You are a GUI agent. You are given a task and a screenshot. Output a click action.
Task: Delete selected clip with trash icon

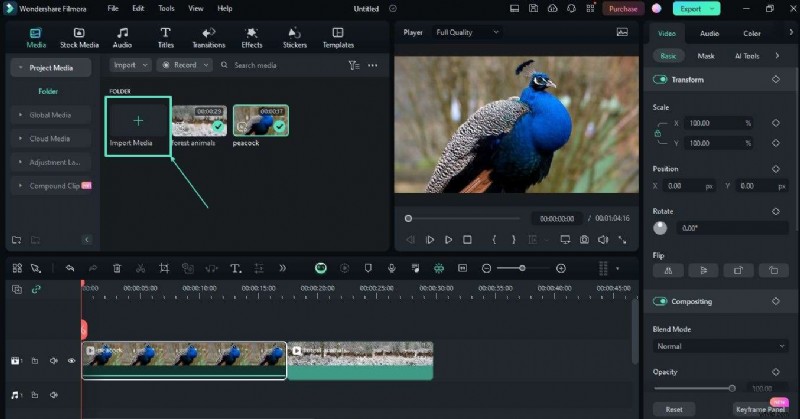point(117,268)
